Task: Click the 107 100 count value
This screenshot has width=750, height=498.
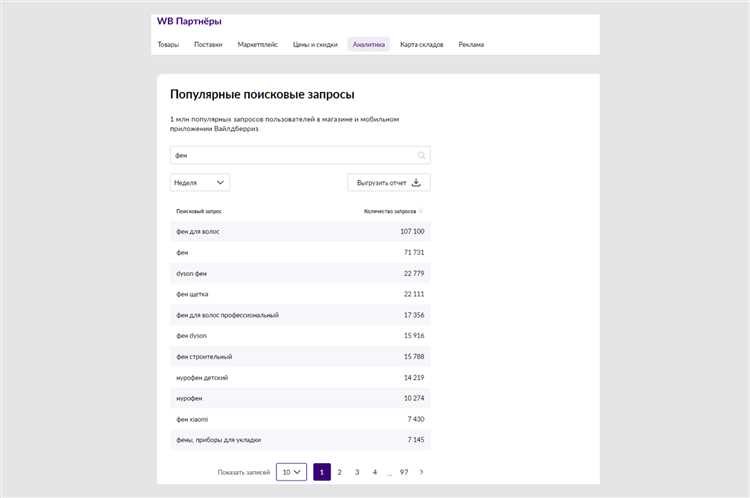Action: coord(412,232)
